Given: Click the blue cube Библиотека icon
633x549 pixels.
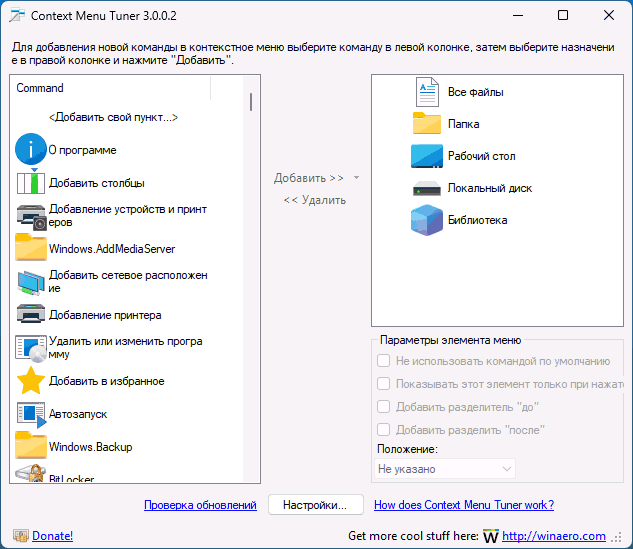Looking at the screenshot, I should coord(427,220).
